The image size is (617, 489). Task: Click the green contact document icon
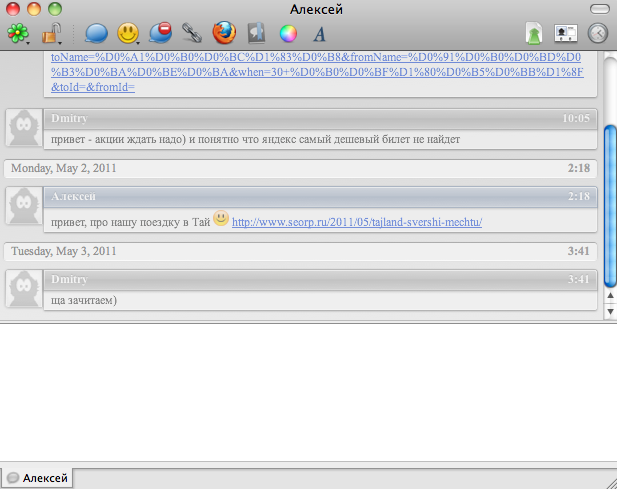point(534,35)
